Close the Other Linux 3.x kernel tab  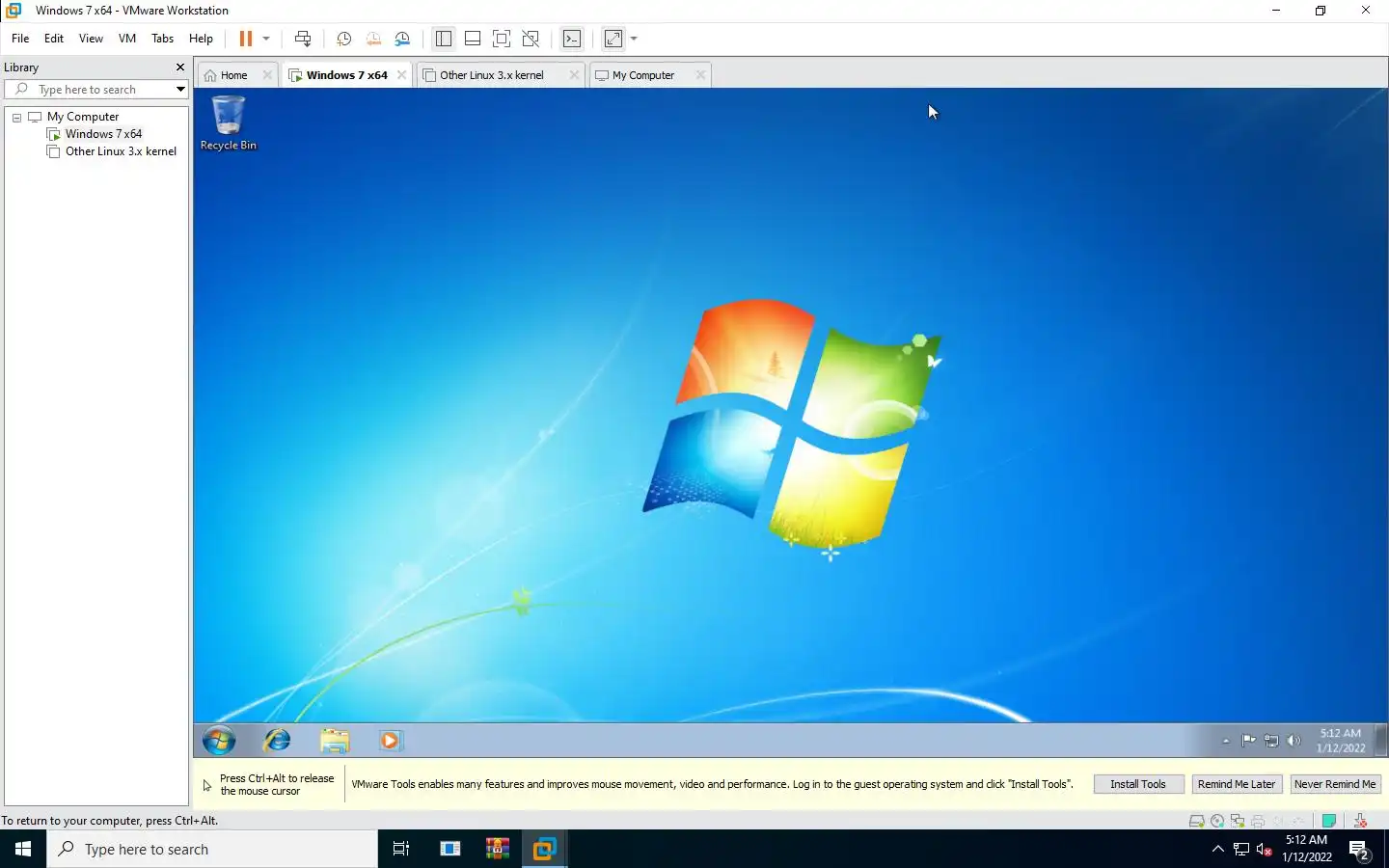click(574, 75)
